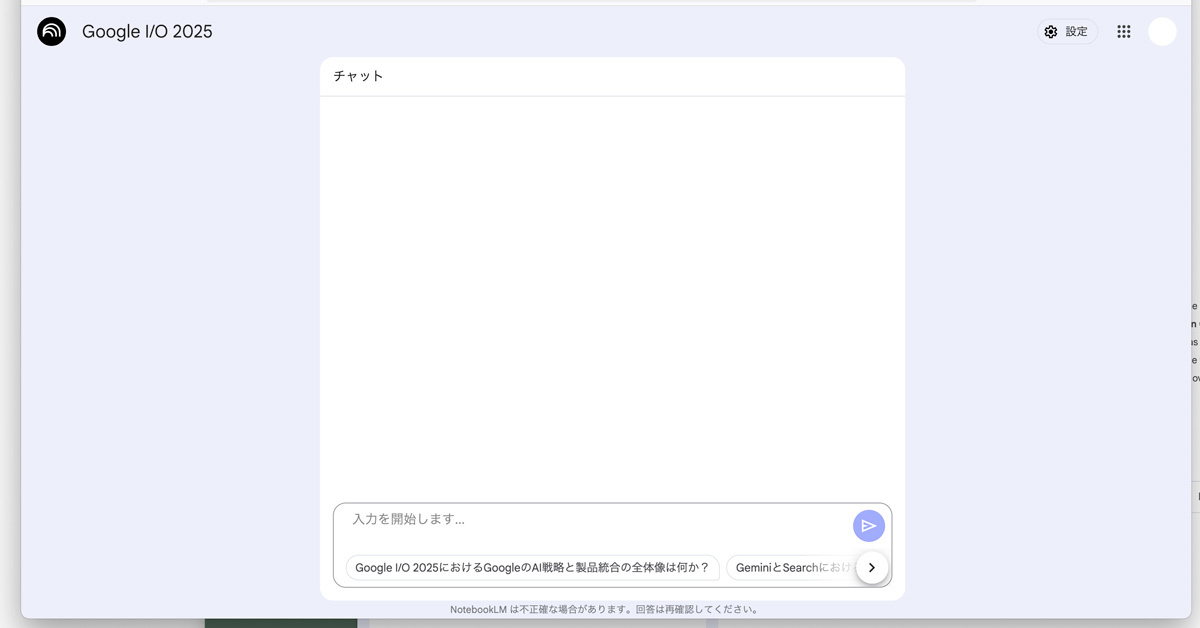Focus the 入力を開始します chat input field
1200x628 pixels.
pos(595,520)
